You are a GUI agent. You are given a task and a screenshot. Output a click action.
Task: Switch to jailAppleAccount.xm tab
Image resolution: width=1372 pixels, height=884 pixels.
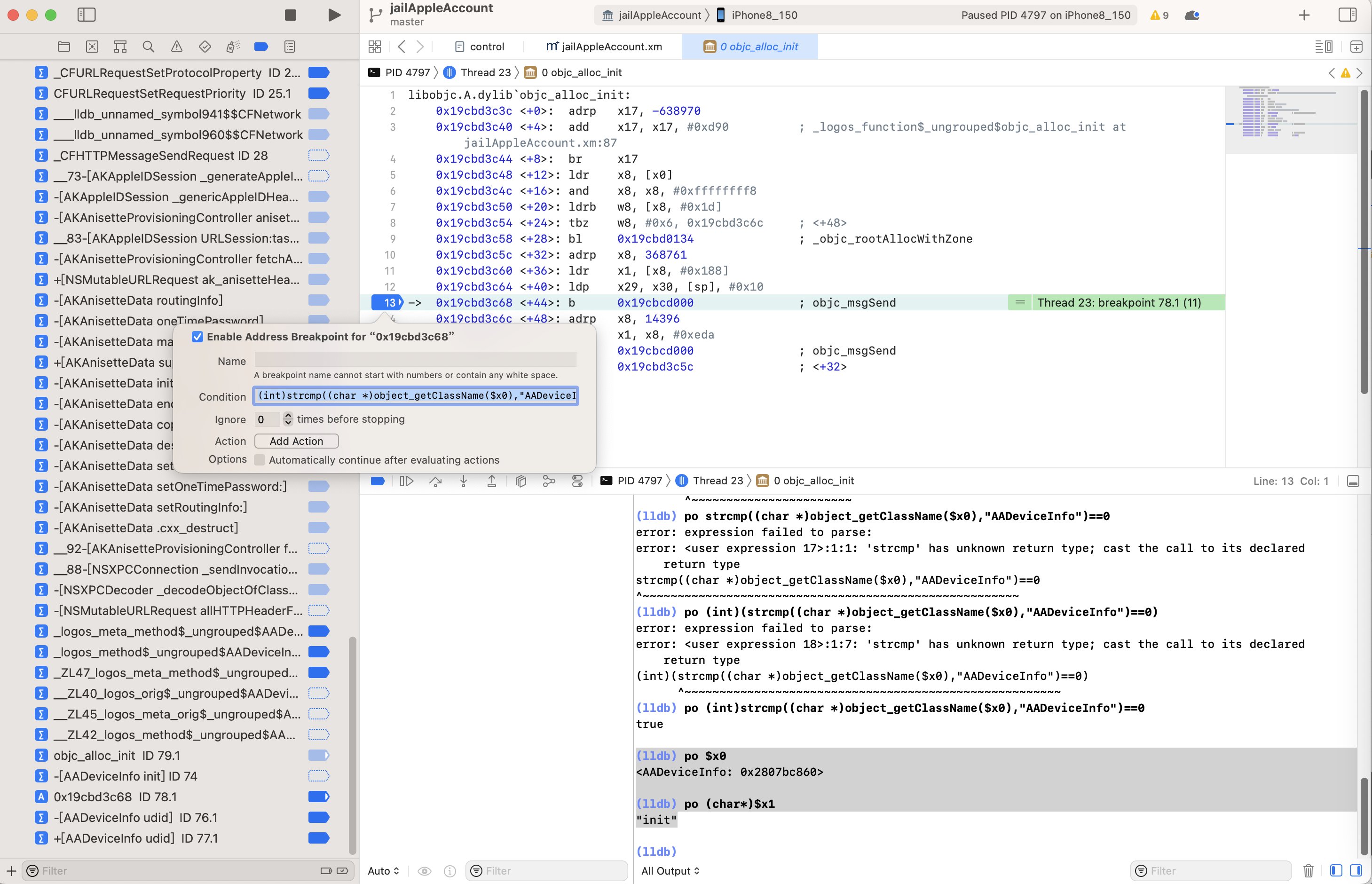tap(604, 47)
